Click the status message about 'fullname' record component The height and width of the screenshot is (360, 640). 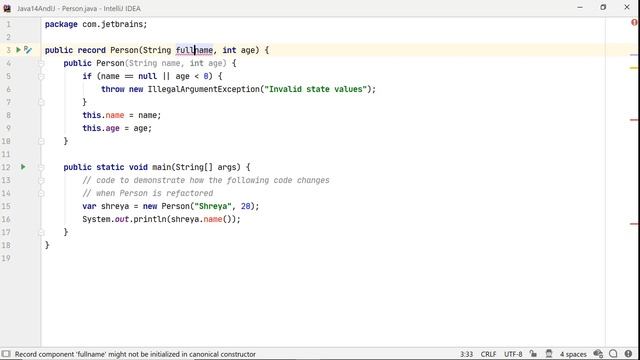(x=135, y=354)
